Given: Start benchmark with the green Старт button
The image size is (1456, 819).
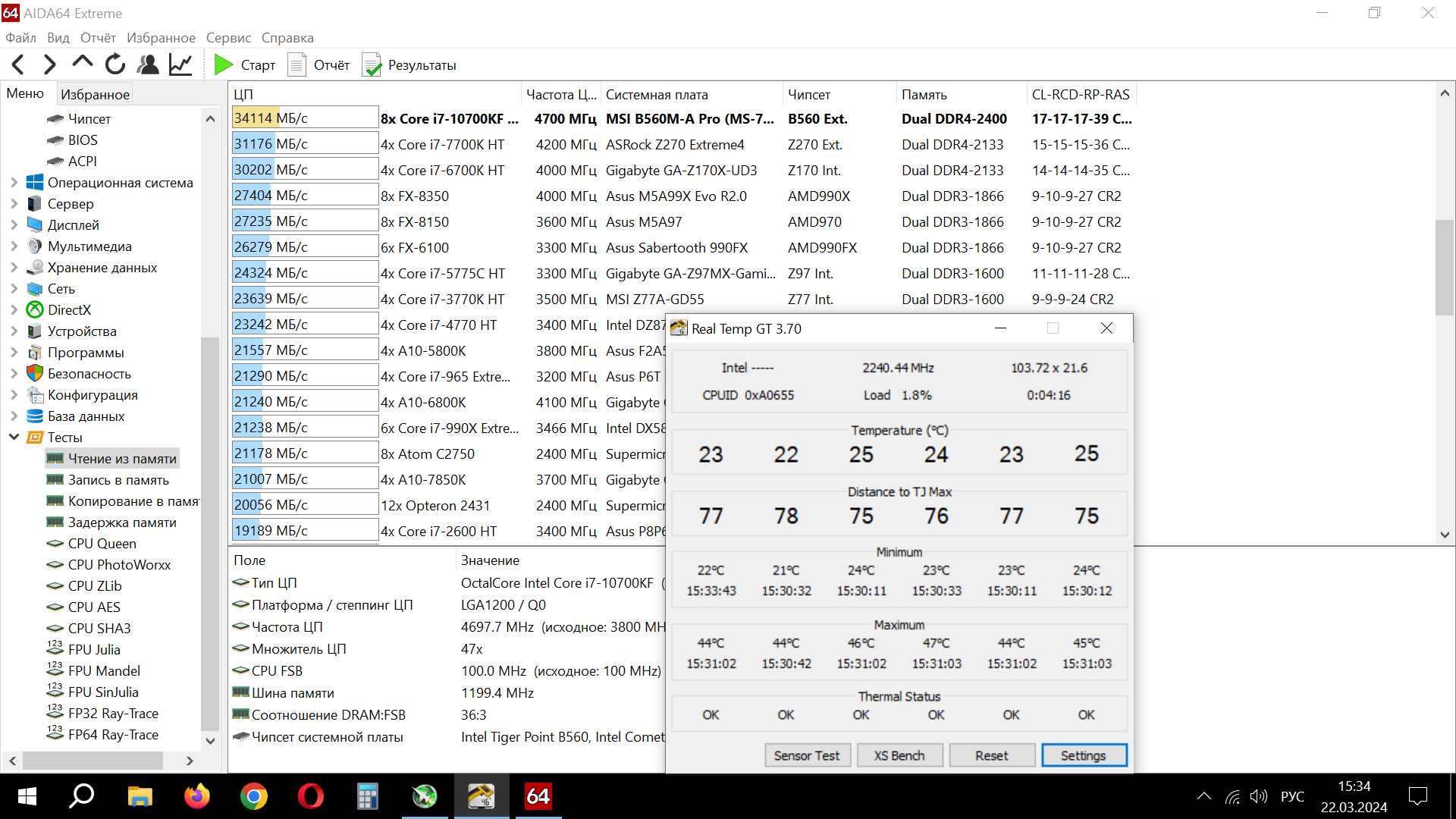Looking at the screenshot, I should [x=244, y=65].
